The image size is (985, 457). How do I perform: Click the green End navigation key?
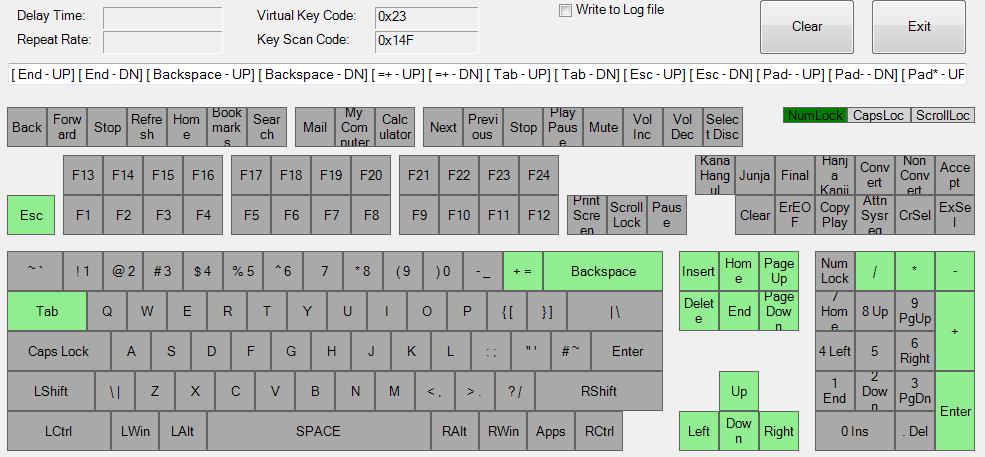coord(739,311)
